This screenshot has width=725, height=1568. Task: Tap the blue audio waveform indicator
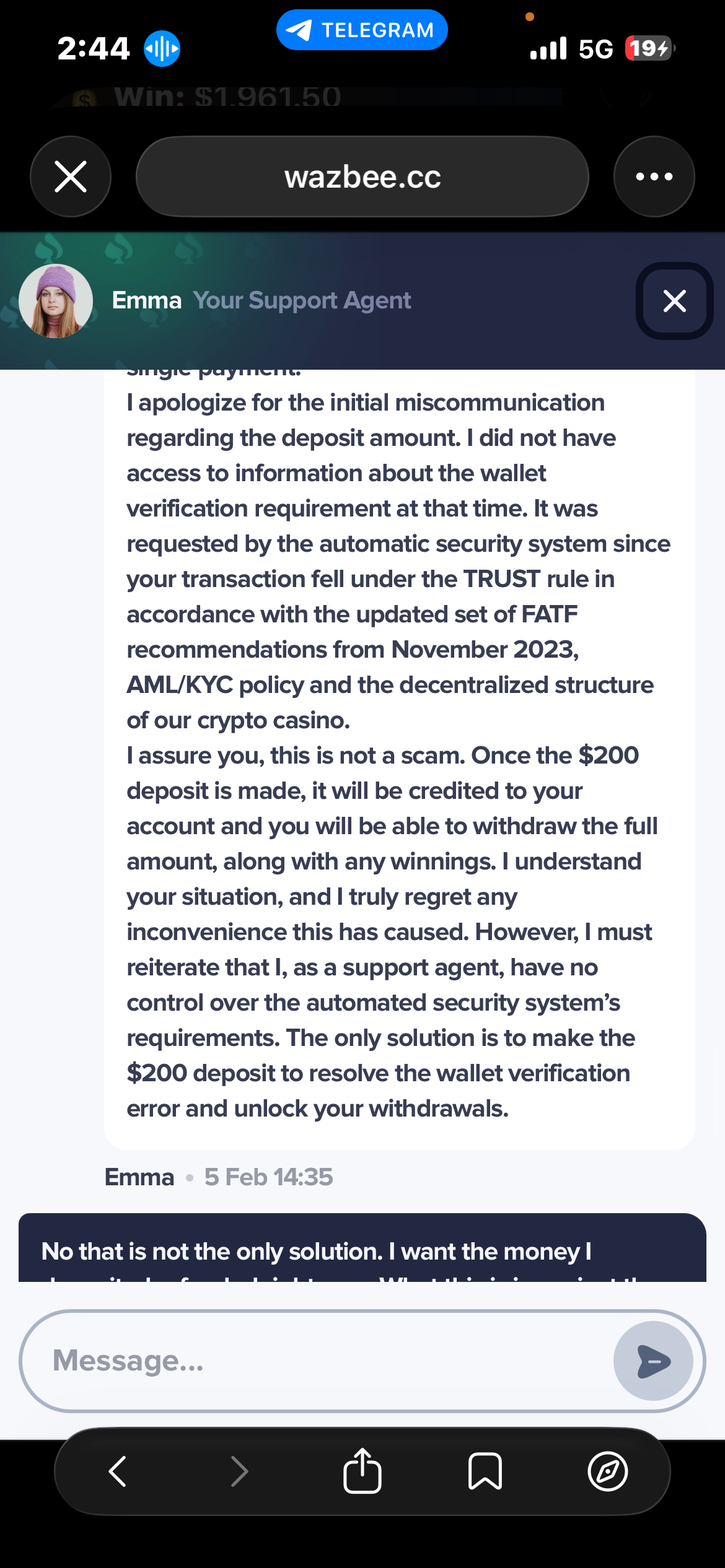coord(162,48)
